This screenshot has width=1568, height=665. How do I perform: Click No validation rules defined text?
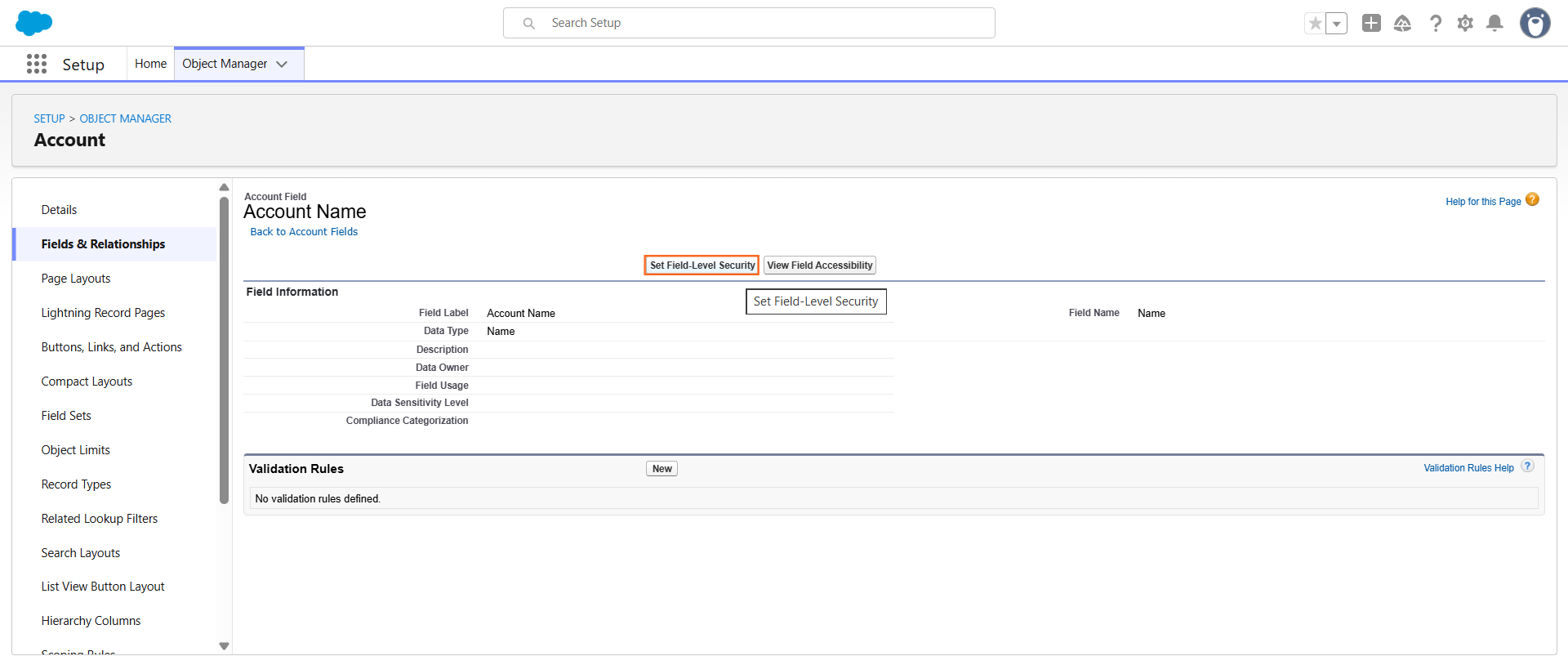coord(318,499)
